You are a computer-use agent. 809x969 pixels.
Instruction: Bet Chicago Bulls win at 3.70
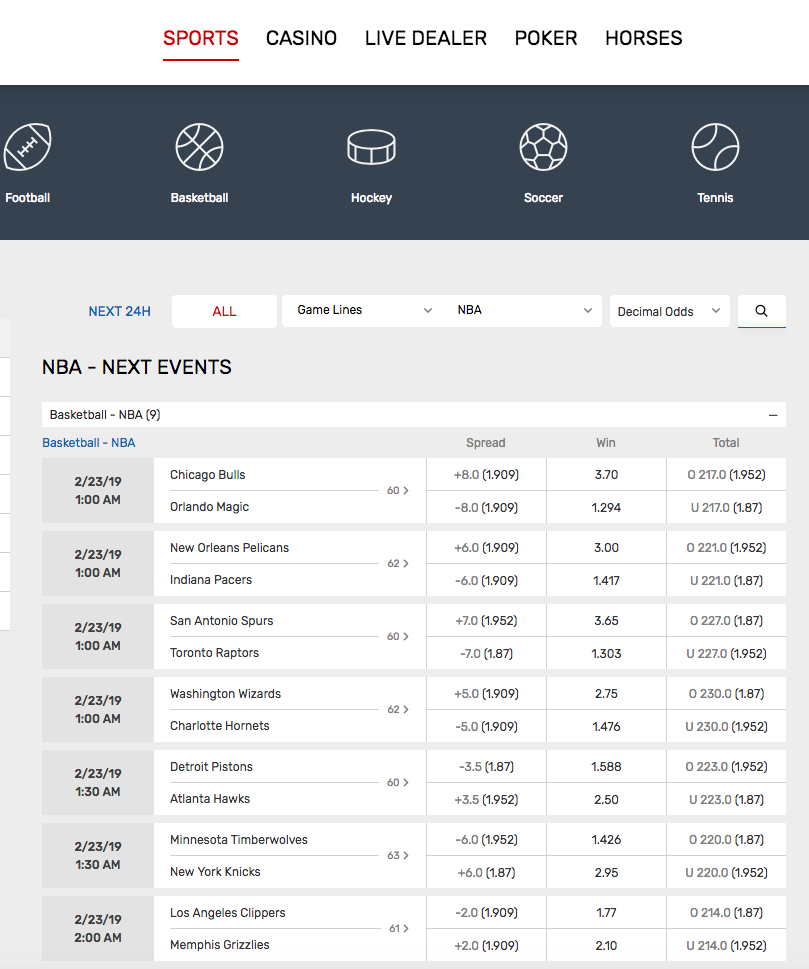tap(606, 475)
